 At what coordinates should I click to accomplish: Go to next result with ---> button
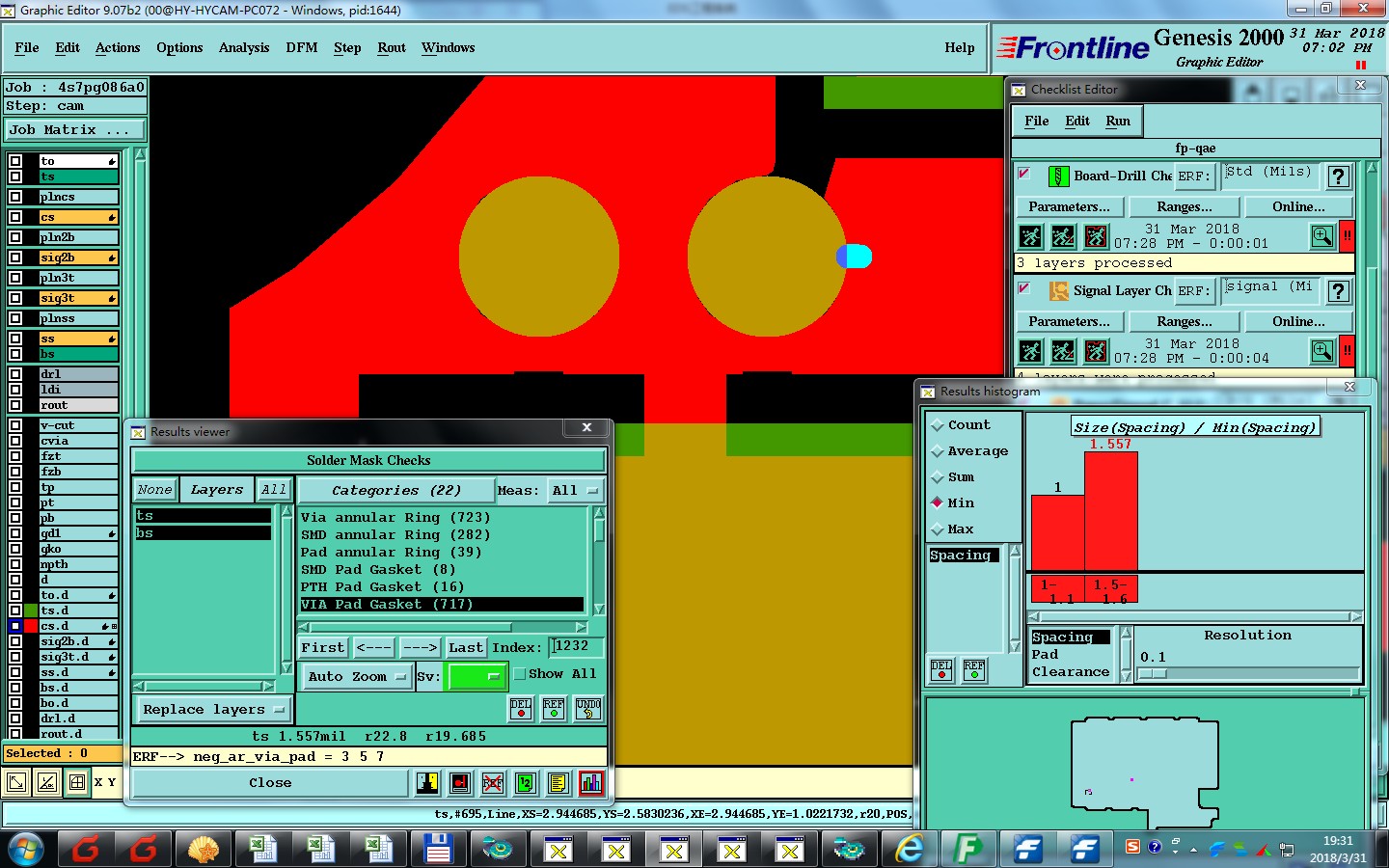pyautogui.click(x=420, y=648)
